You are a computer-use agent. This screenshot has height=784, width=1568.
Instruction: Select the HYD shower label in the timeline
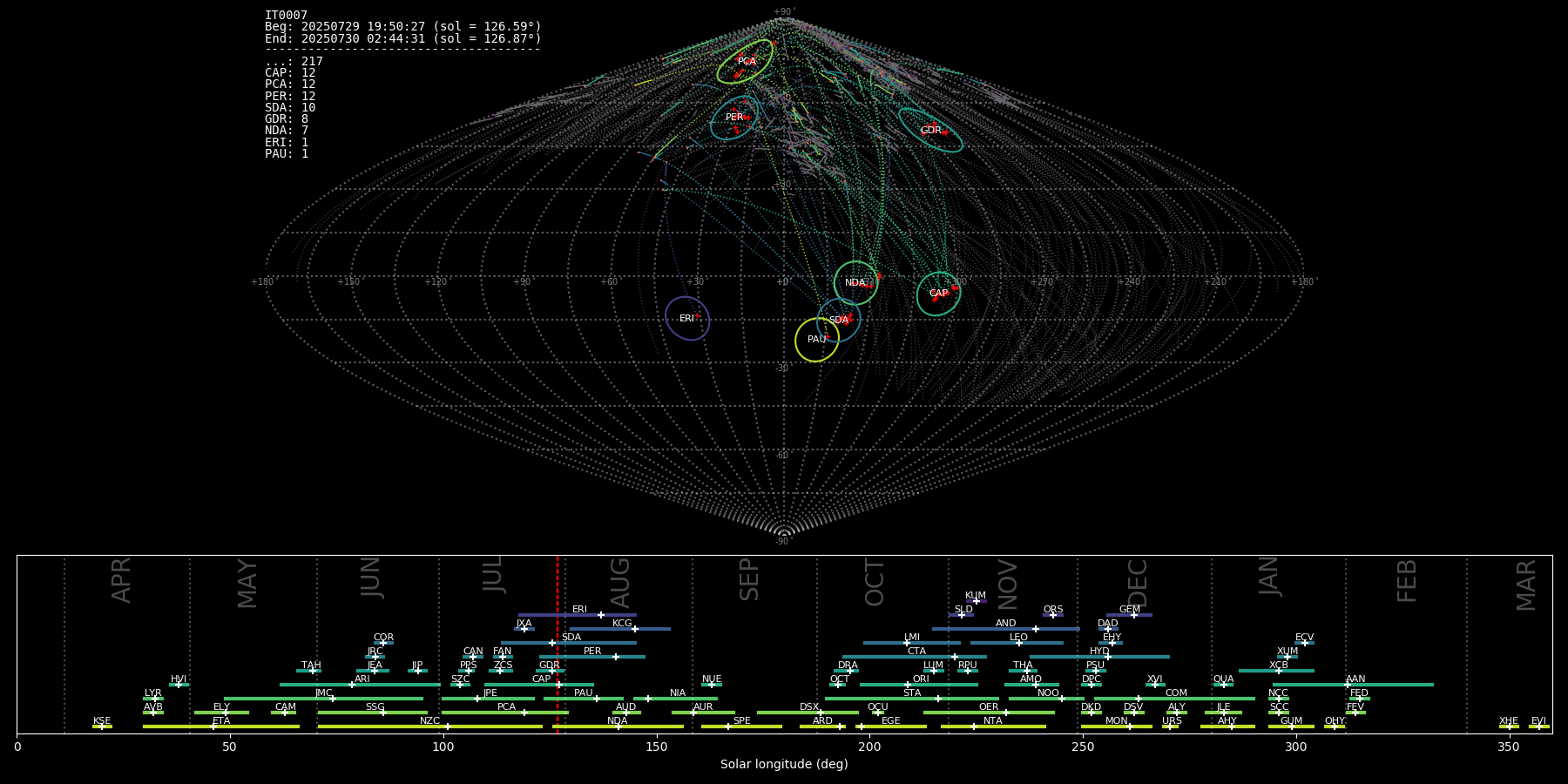[x=1099, y=652]
